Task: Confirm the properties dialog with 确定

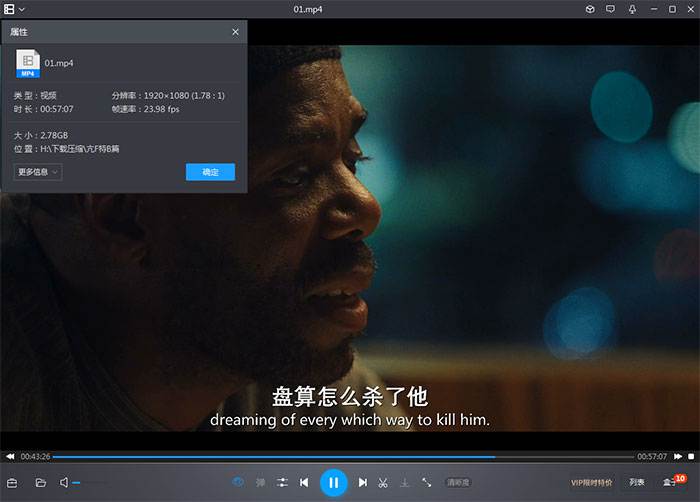Action: coord(210,172)
